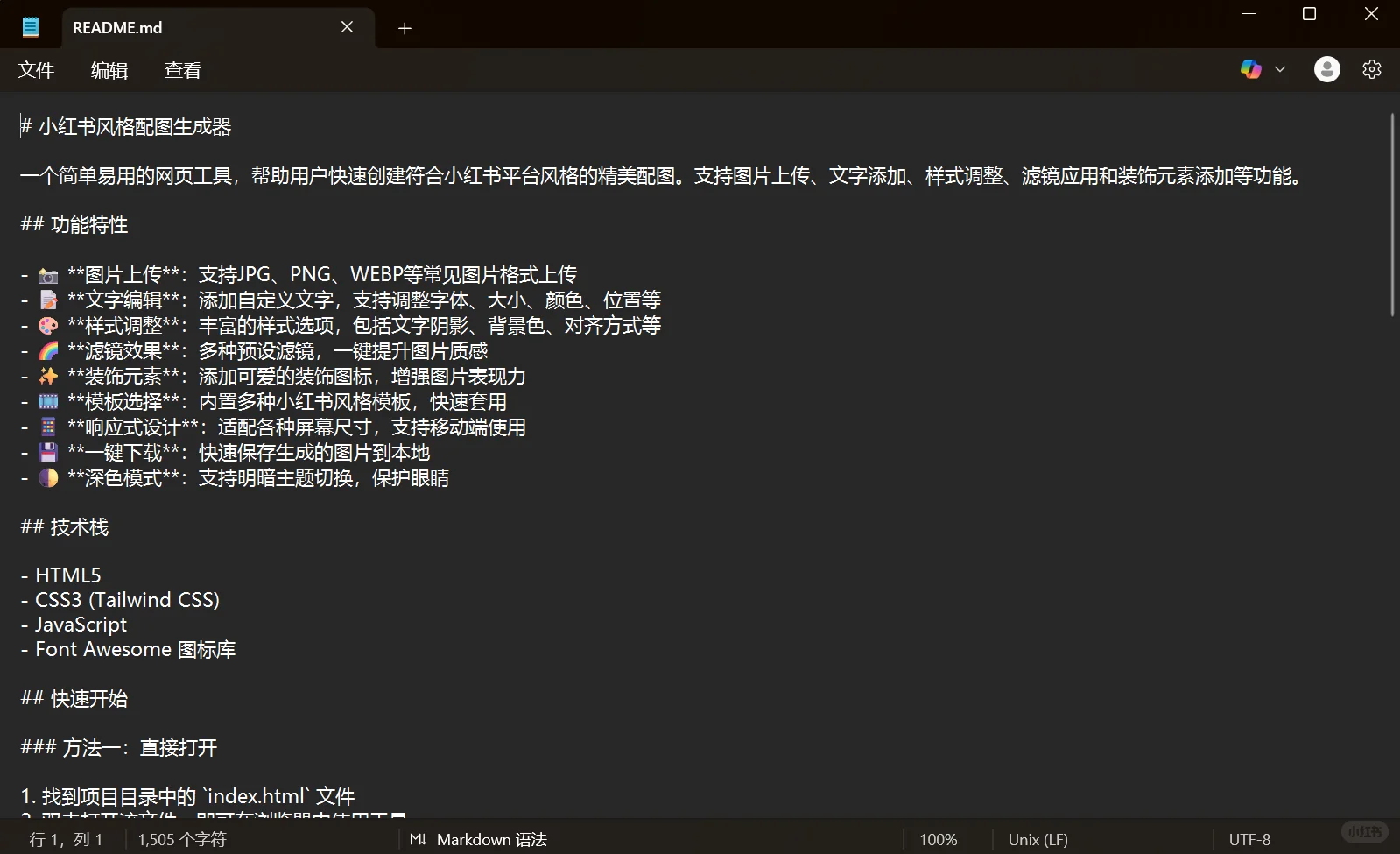The image size is (1400, 854).
Task: Click the ### 方法一：直接打开 heading
Action: point(119,748)
